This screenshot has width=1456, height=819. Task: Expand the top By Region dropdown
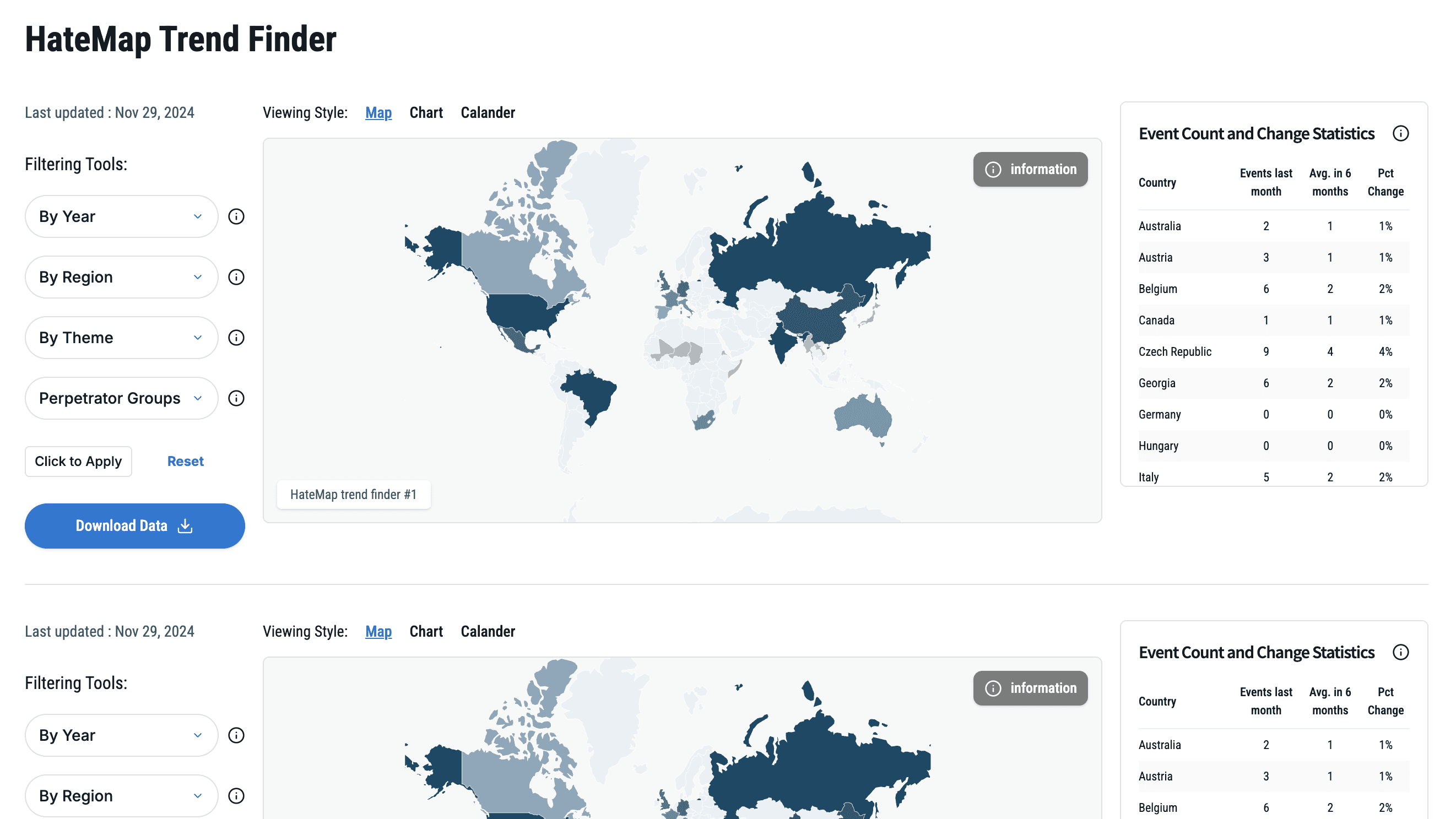coord(121,277)
